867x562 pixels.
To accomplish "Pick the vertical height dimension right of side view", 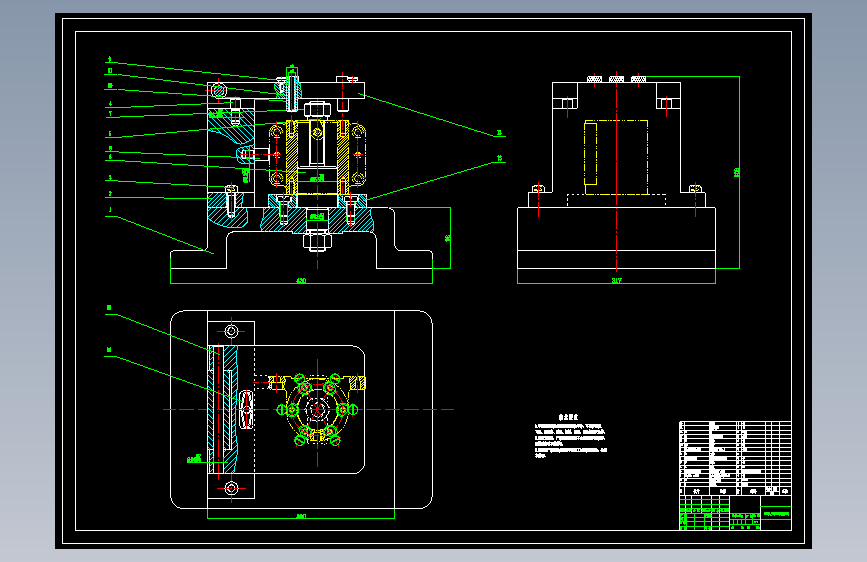I will (737, 173).
